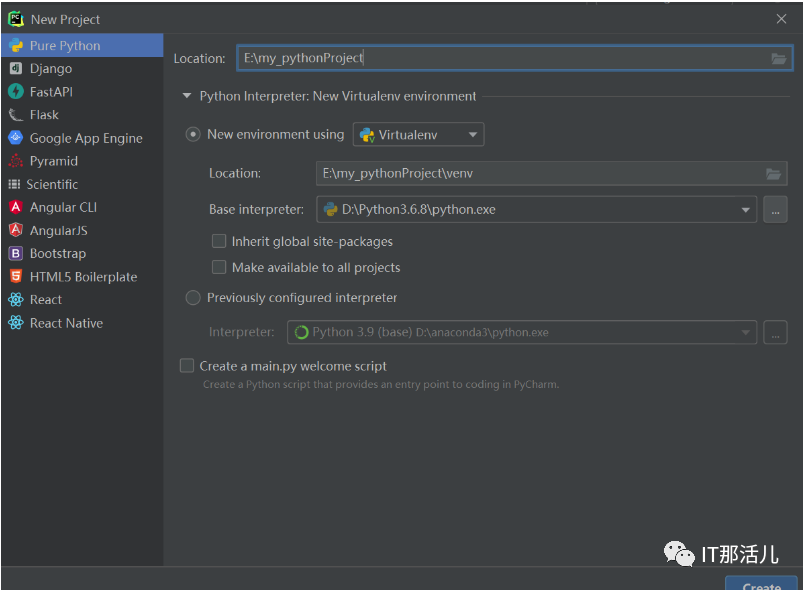Enable Inherit global site-packages

pos(219,241)
